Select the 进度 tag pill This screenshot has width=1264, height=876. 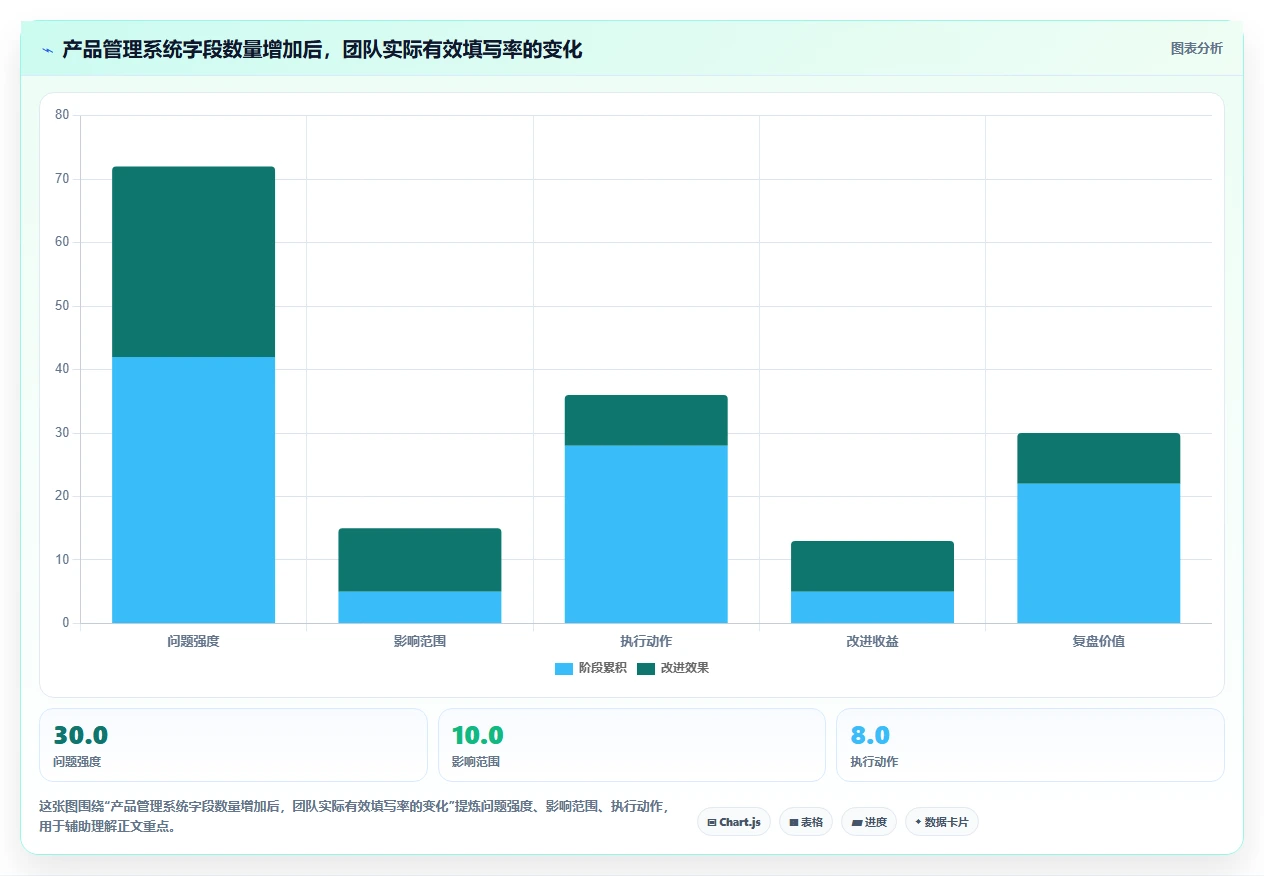pyautogui.click(x=869, y=822)
